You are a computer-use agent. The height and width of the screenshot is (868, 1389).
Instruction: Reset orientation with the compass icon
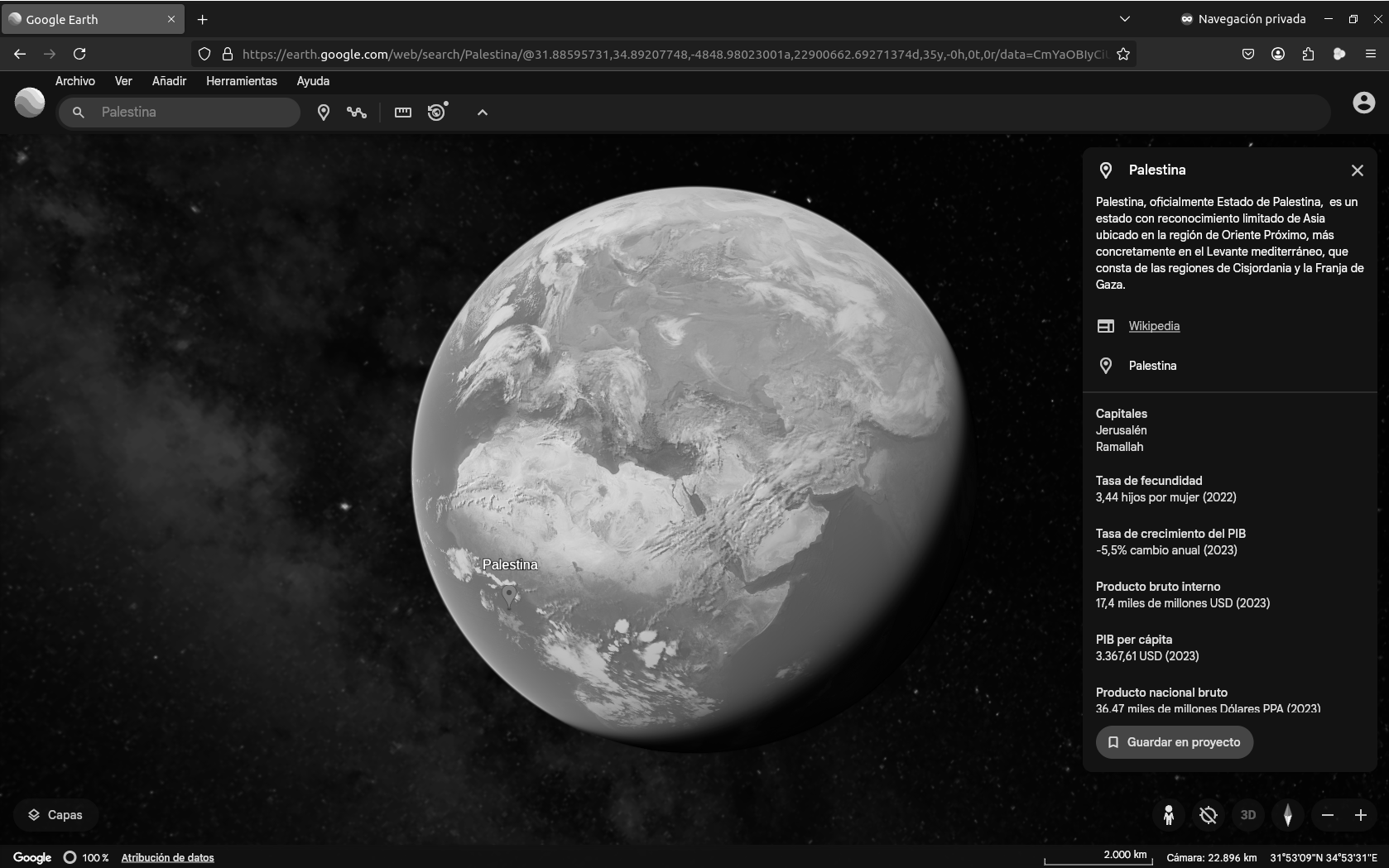(1288, 815)
